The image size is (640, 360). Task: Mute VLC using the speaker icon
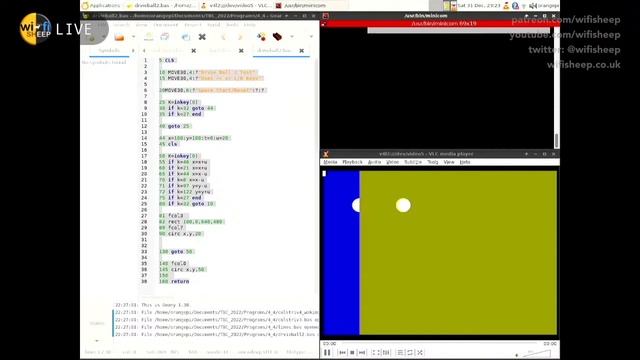tap(516, 354)
